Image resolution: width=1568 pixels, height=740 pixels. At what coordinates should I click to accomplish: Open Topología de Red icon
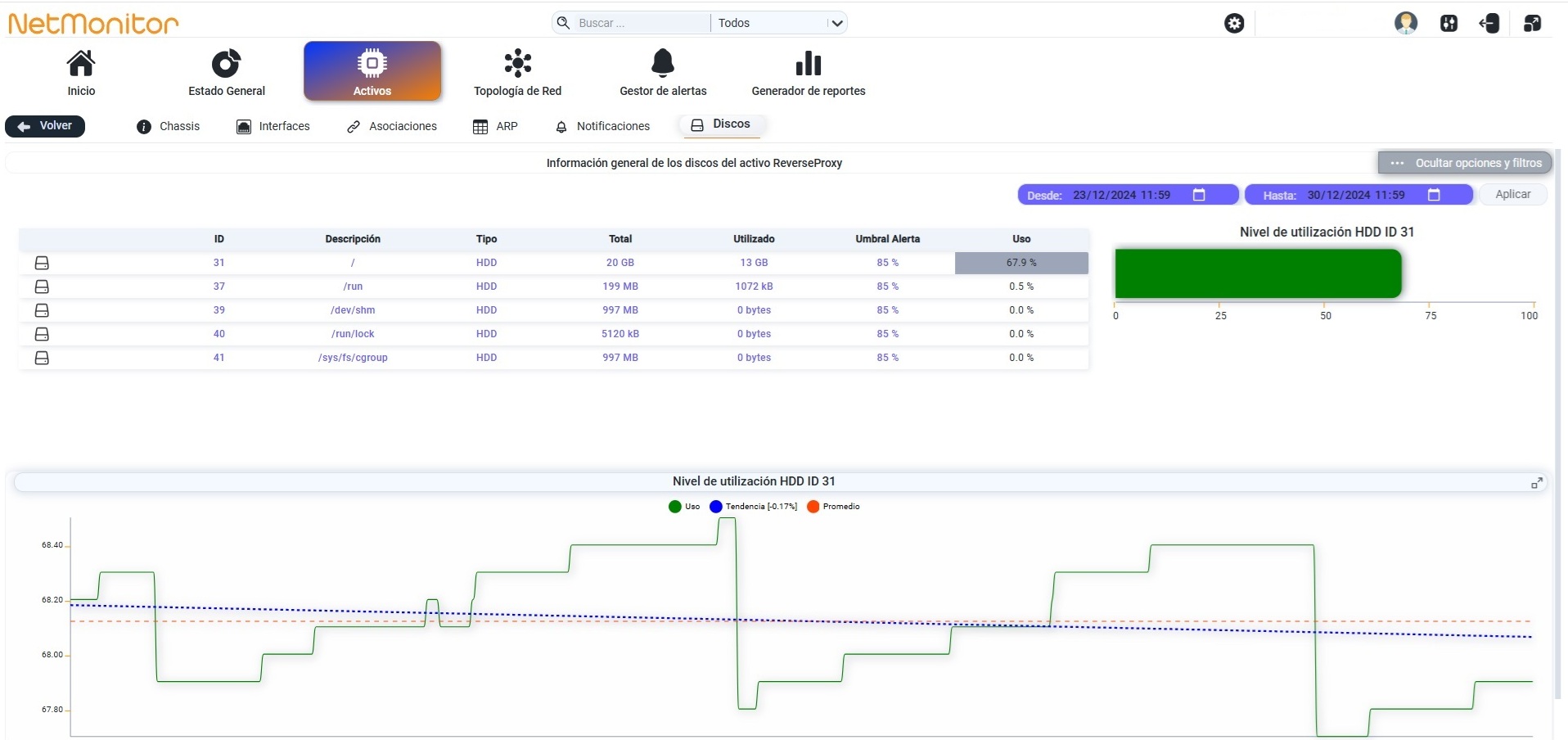click(x=518, y=63)
